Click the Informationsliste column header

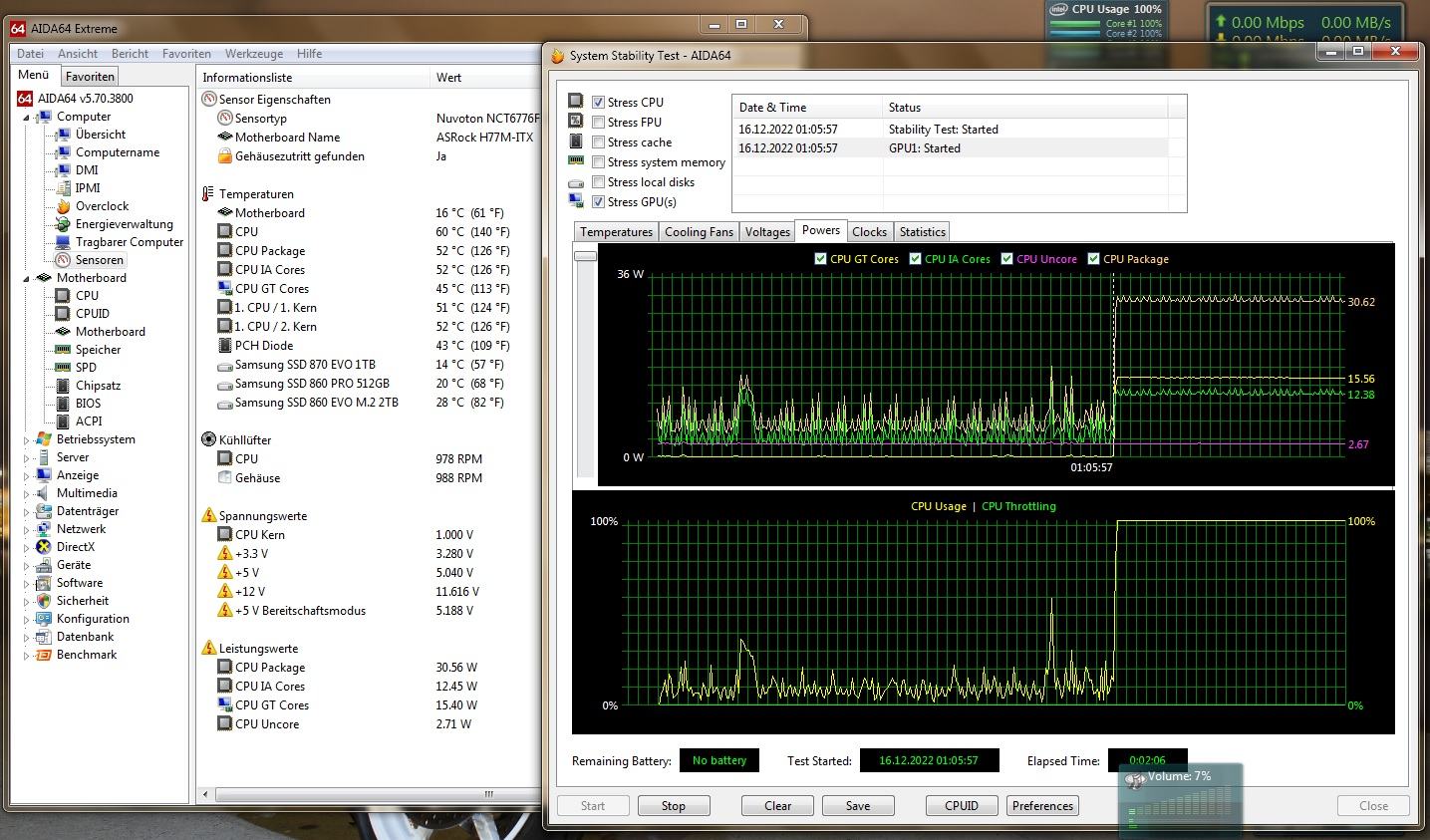[x=313, y=77]
